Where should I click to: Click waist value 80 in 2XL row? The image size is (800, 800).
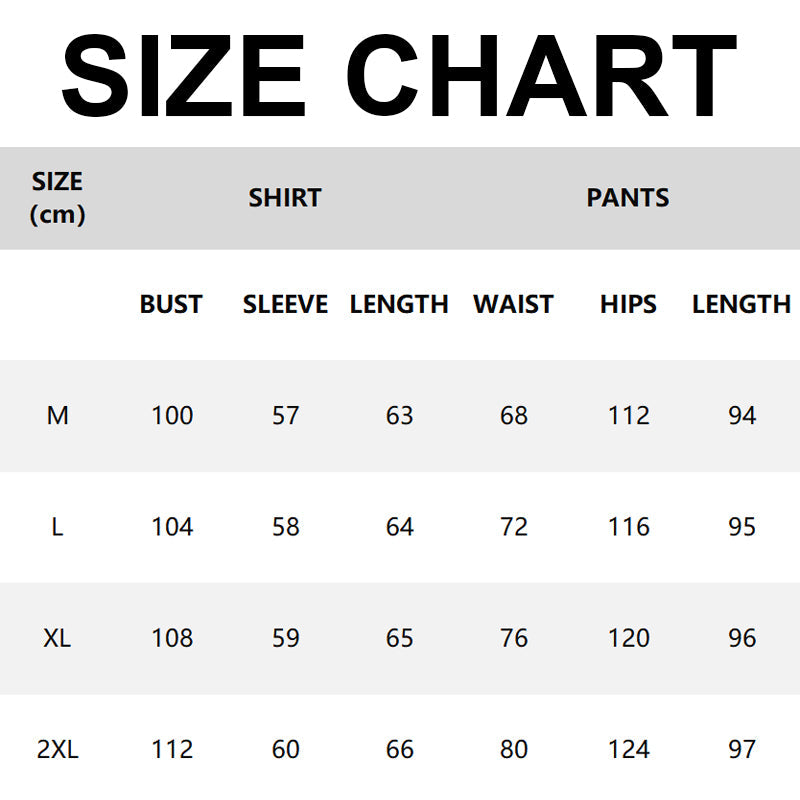(514, 749)
